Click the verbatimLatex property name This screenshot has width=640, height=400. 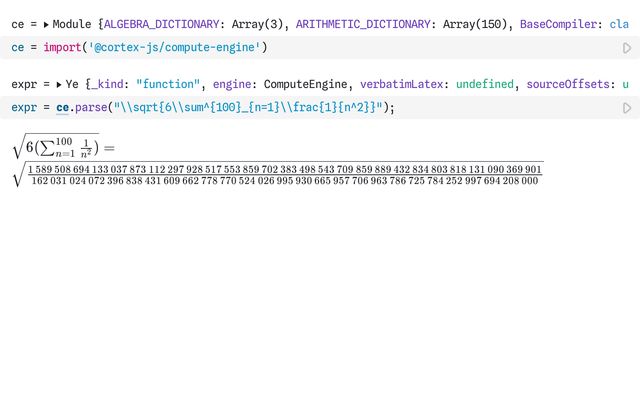[x=401, y=84]
